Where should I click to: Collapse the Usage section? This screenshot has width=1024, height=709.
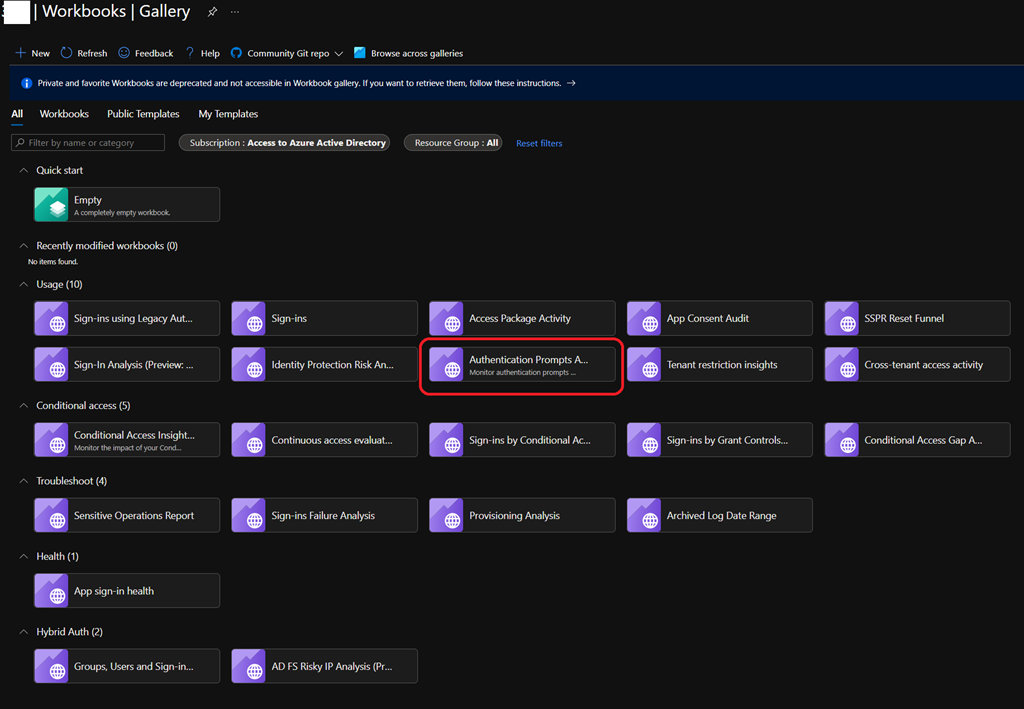(24, 284)
